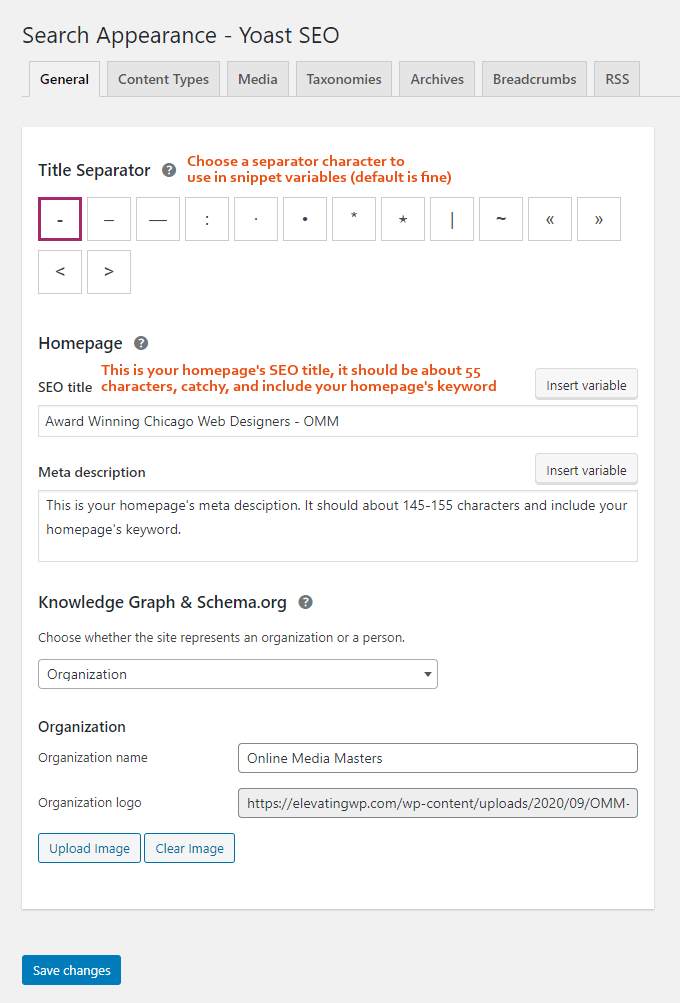Select the pipe separator character

tap(451, 219)
